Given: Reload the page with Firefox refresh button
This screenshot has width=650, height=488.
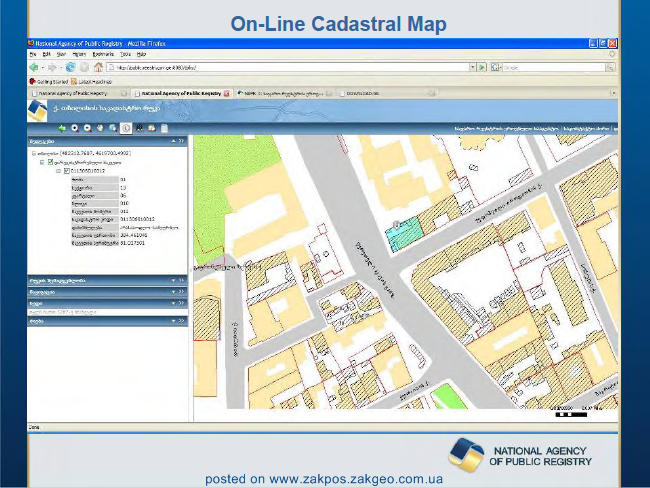Looking at the screenshot, I should pos(70,67).
